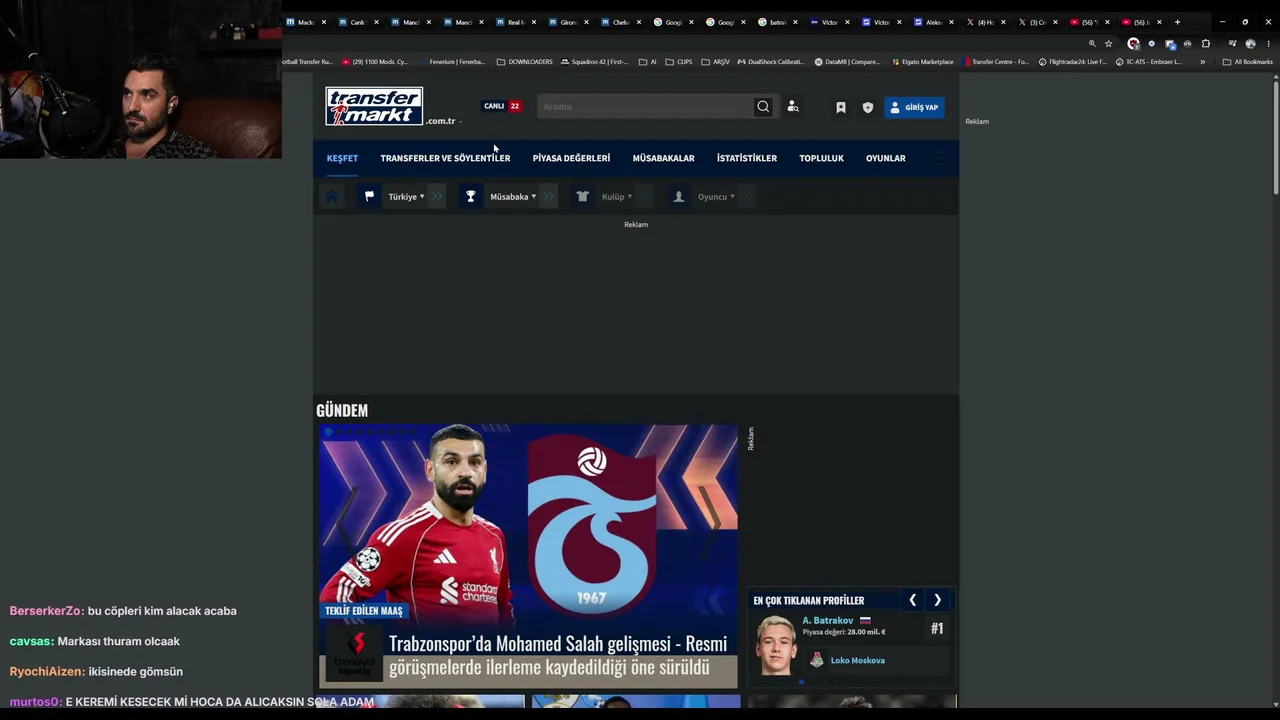This screenshot has height=720, width=1280.
Task: Open the Chrome extensions puzzle icon
Action: 1205,44
